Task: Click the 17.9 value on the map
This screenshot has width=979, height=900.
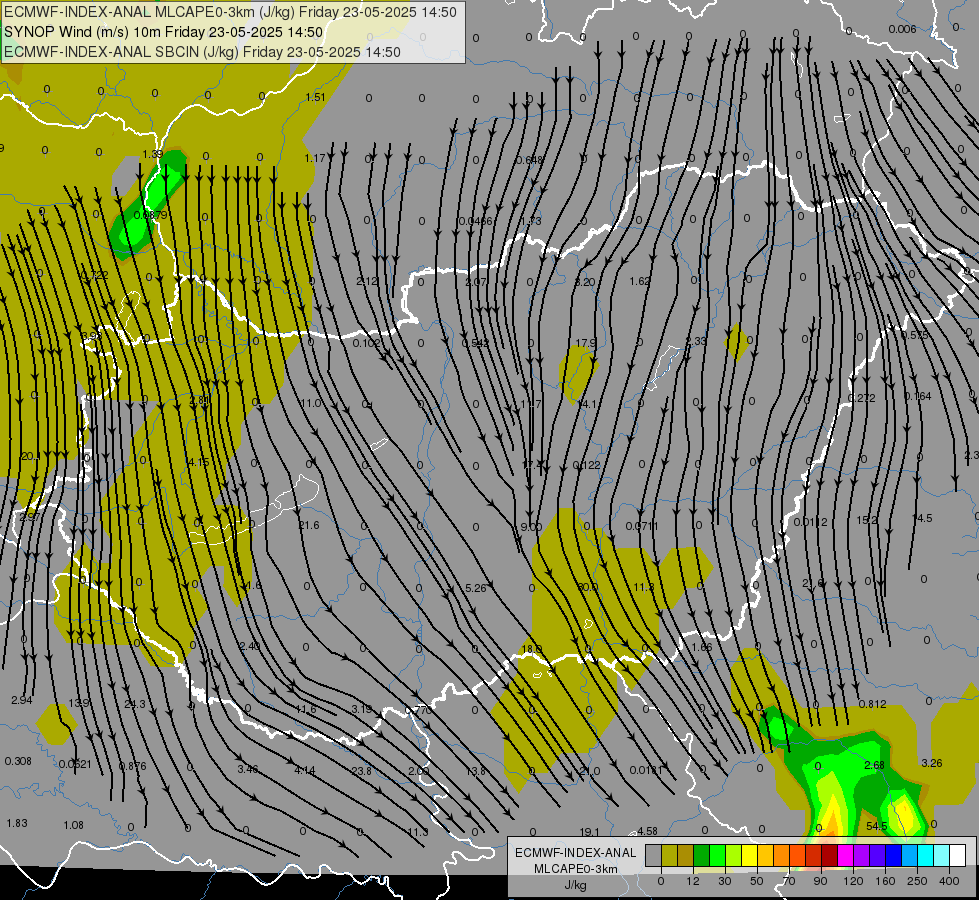Action: click(585, 343)
